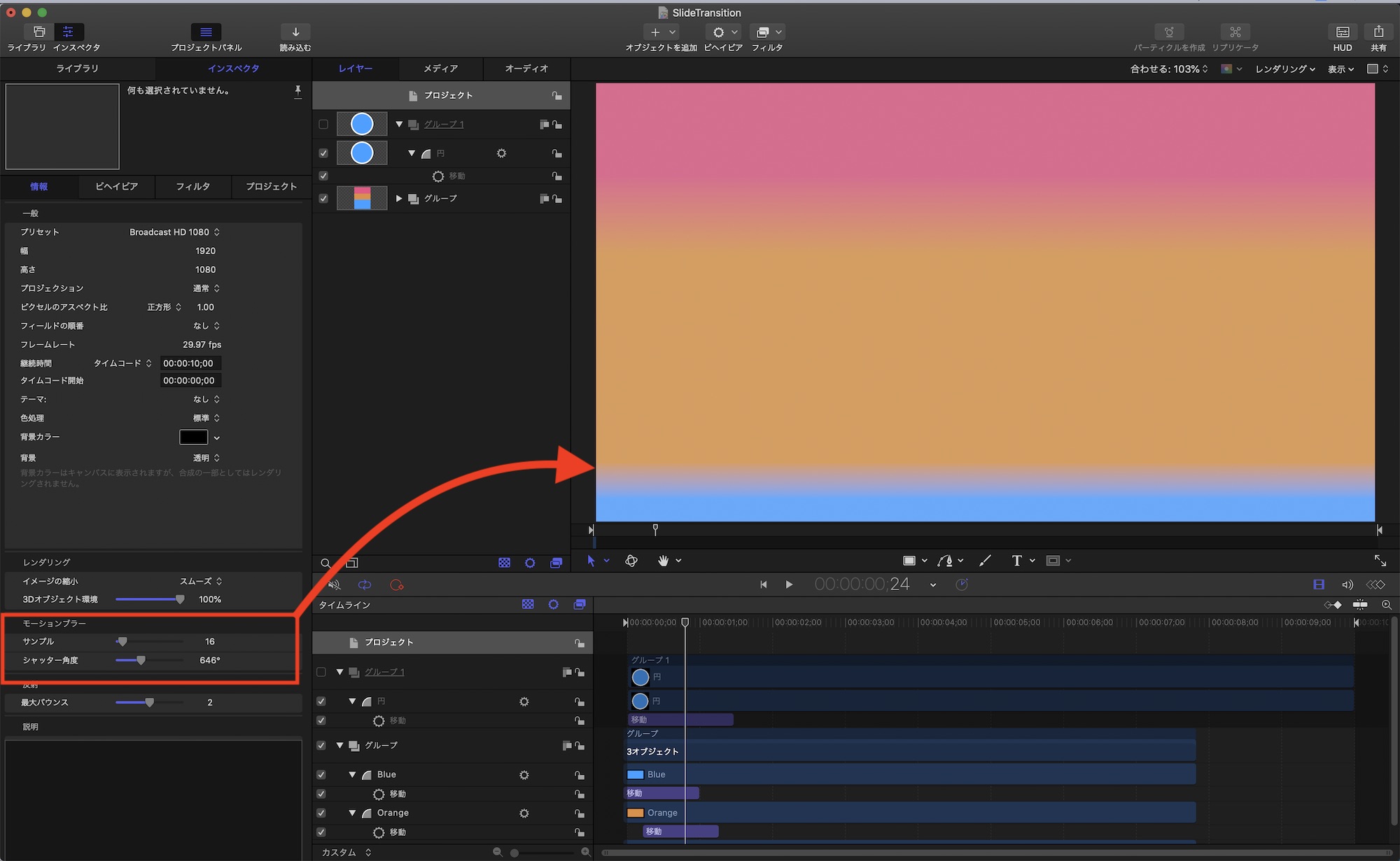Expand the グループ layer disclosure triangle

click(x=399, y=199)
